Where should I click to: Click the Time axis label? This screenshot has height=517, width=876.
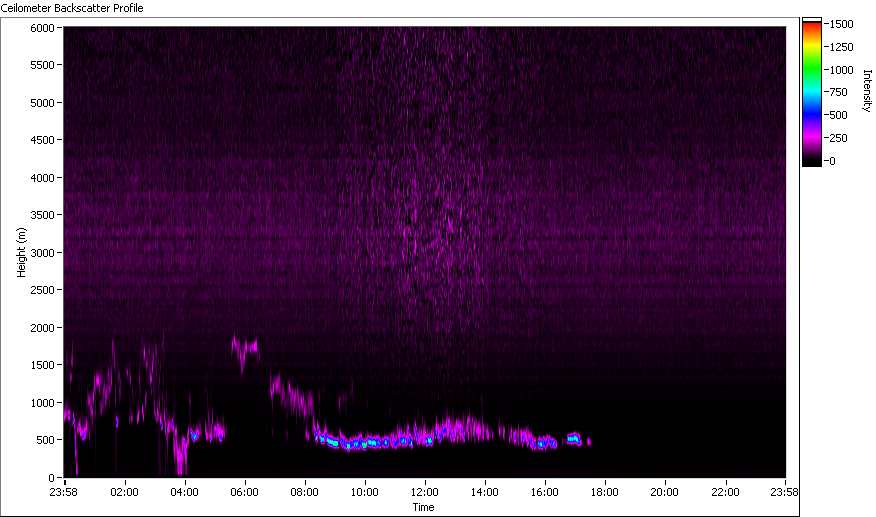pos(423,507)
